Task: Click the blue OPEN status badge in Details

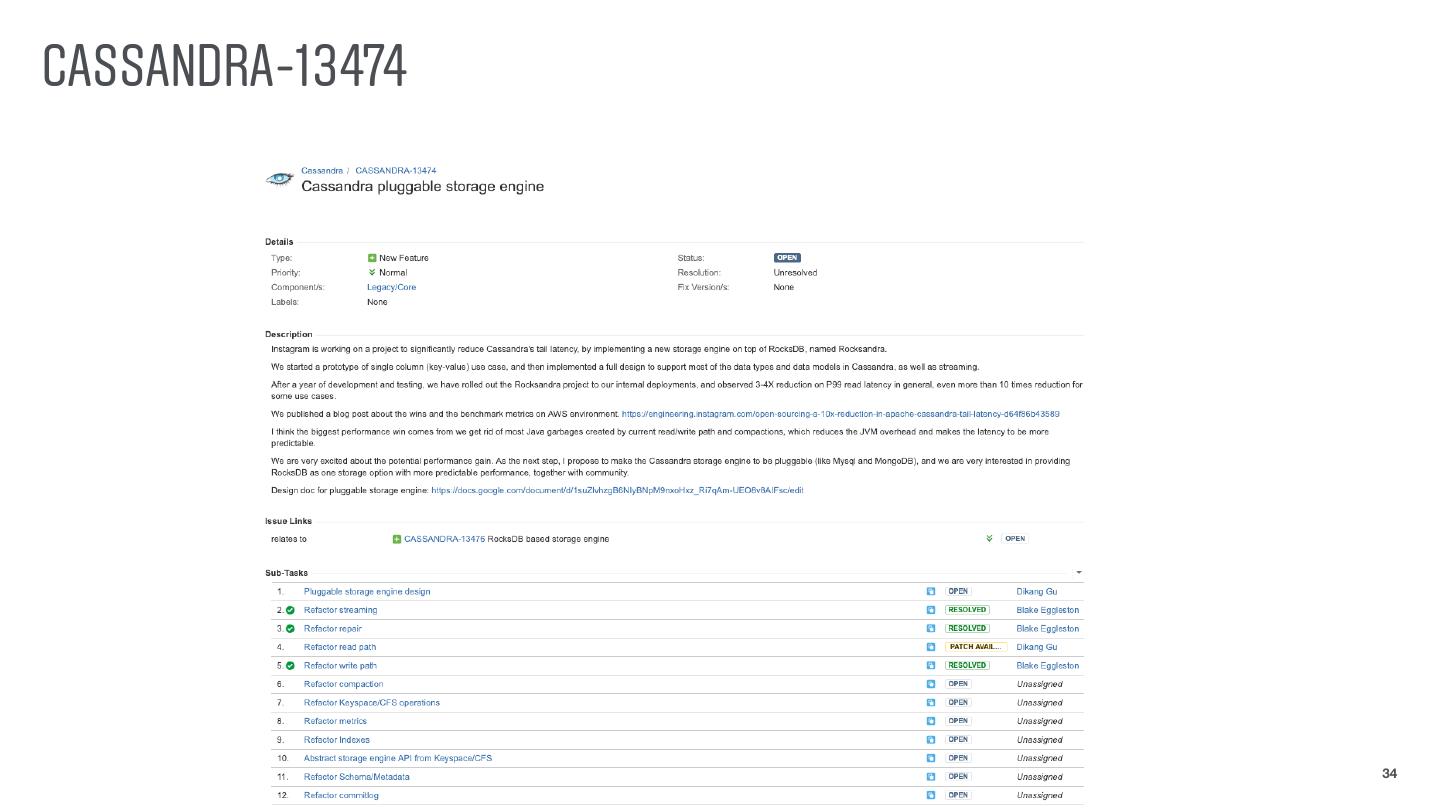Action: click(787, 258)
